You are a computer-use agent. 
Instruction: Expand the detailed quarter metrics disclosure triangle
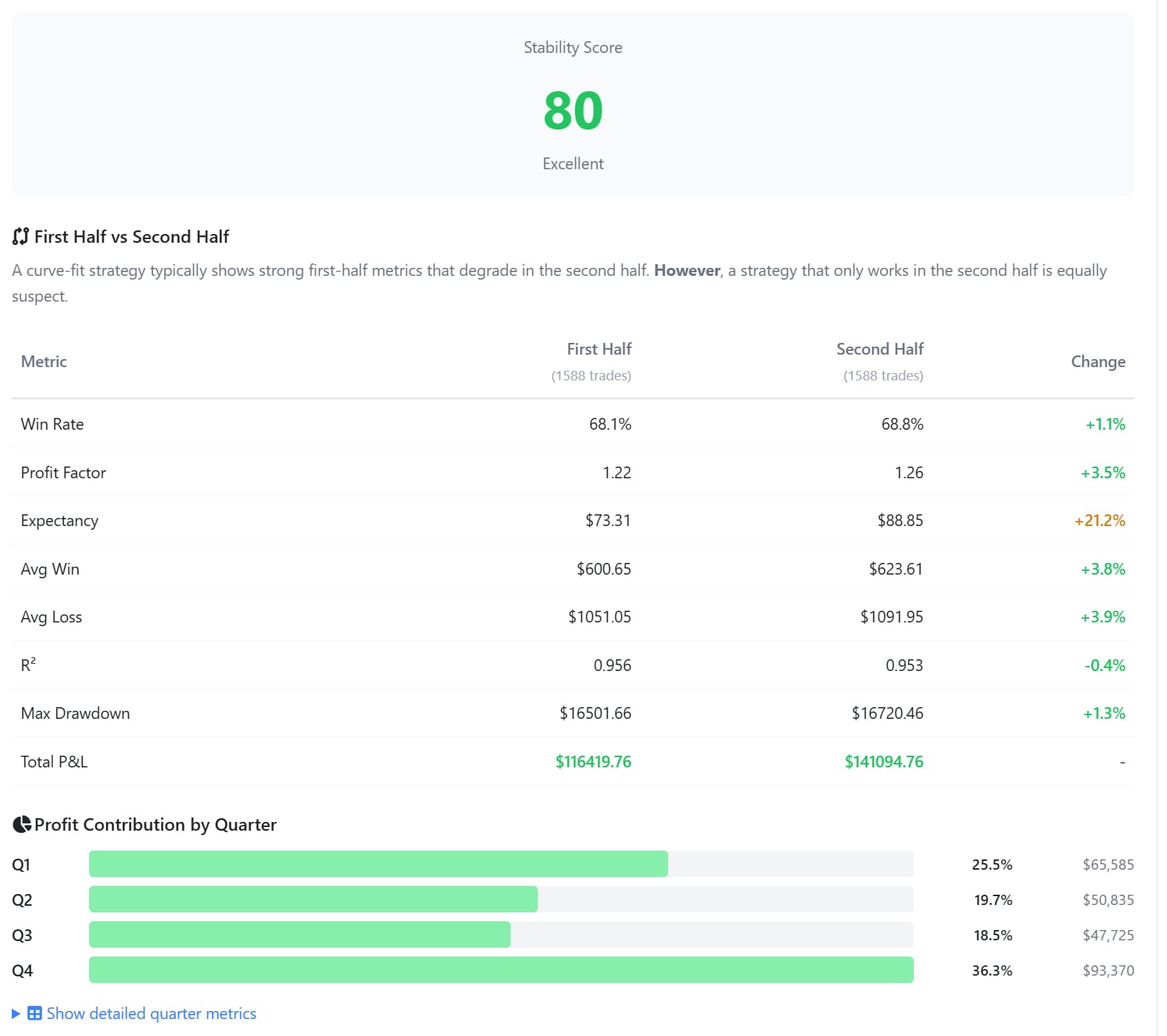tap(15, 1013)
